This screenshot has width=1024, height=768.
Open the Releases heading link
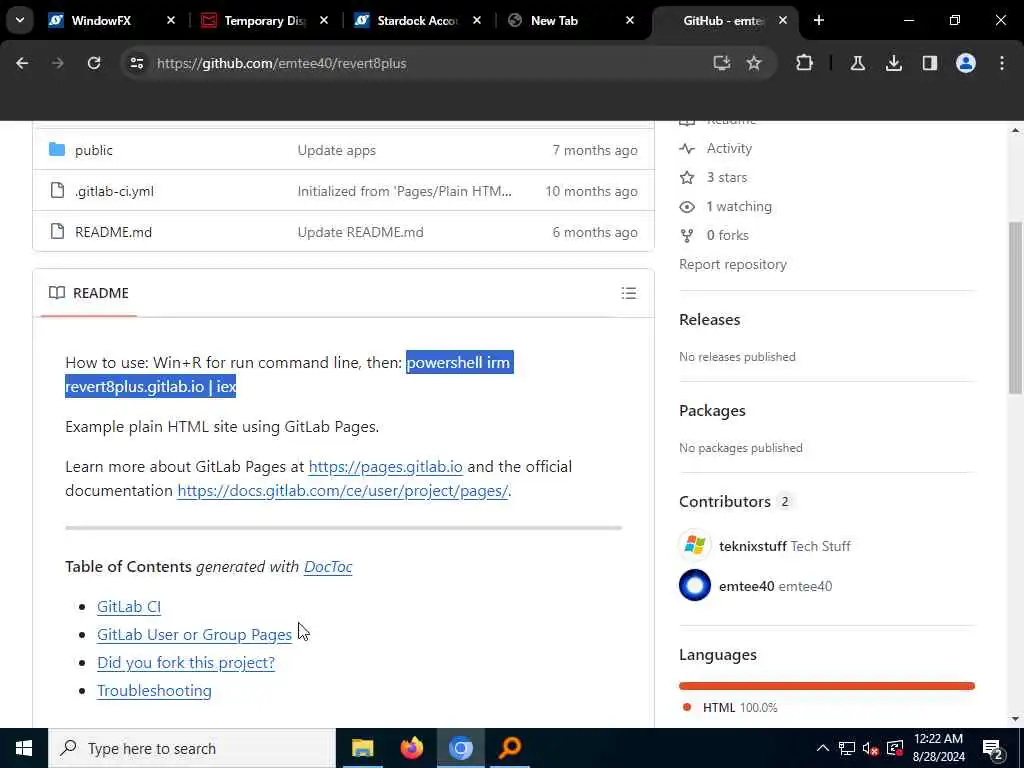[709, 320]
